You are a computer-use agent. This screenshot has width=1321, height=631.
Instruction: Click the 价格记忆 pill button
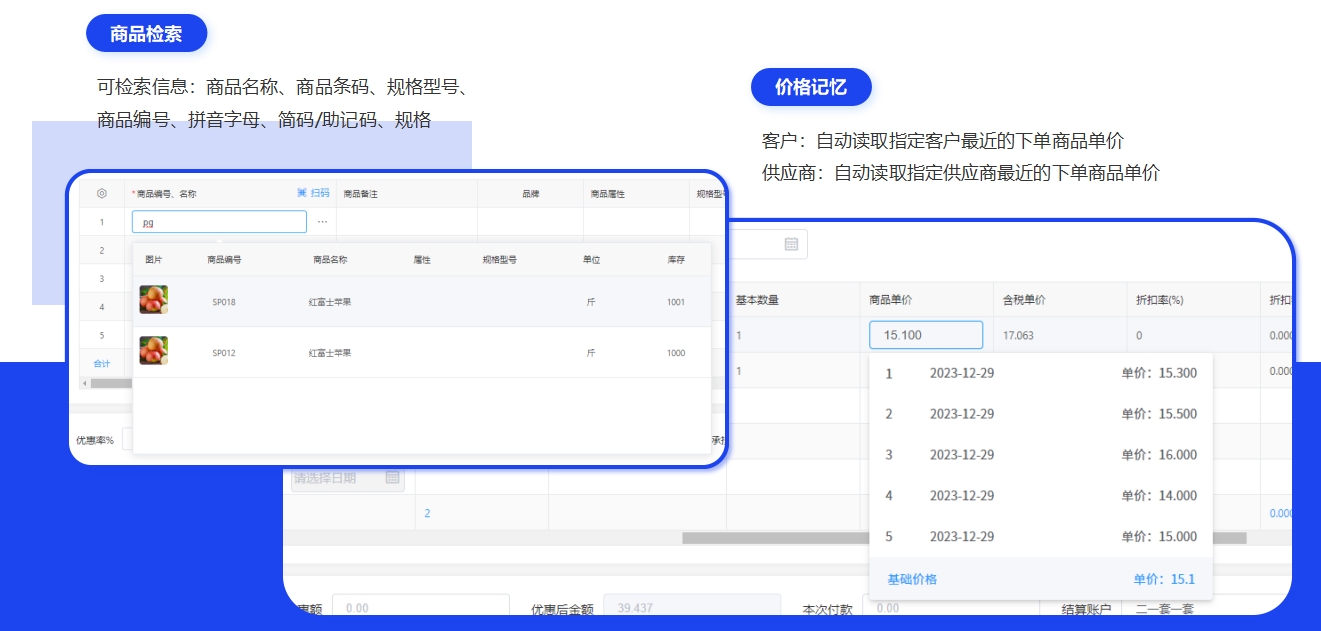pyautogui.click(x=811, y=87)
